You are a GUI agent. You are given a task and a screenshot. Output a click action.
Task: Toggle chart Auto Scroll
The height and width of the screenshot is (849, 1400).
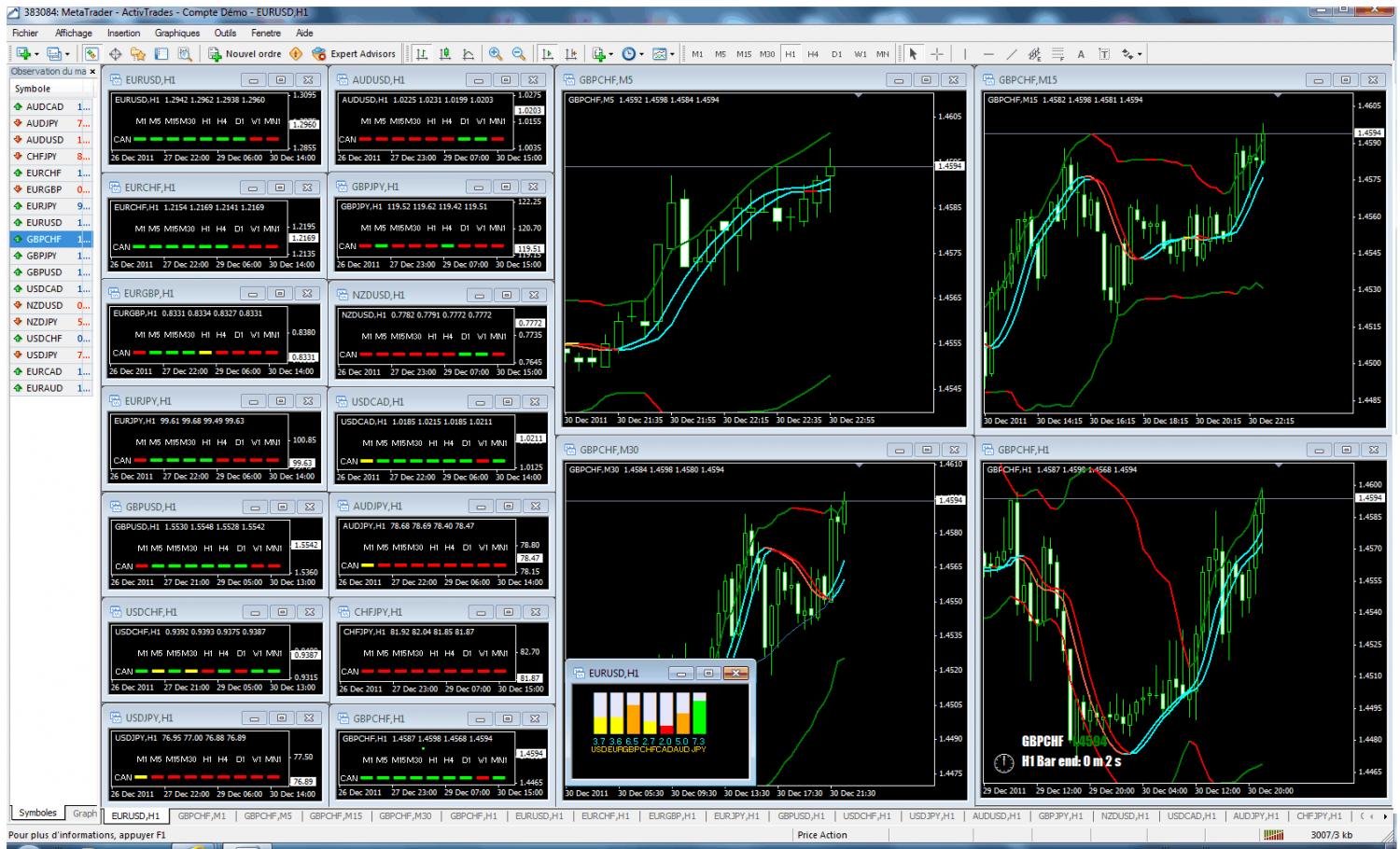pos(547,53)
